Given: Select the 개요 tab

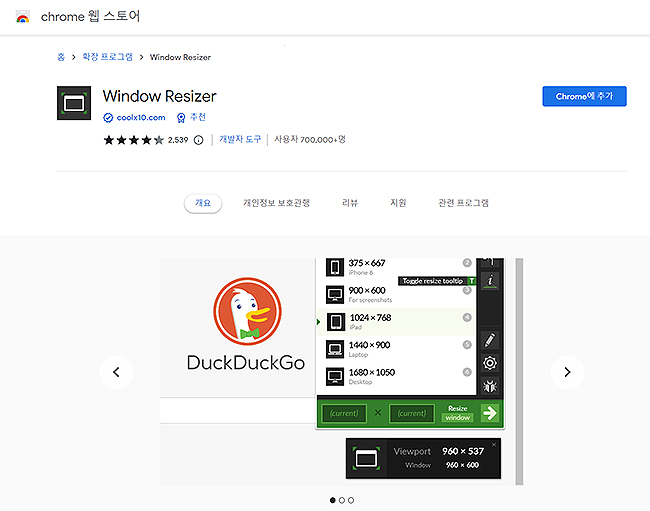Looking at the screenshot, I should coord(203,203).
